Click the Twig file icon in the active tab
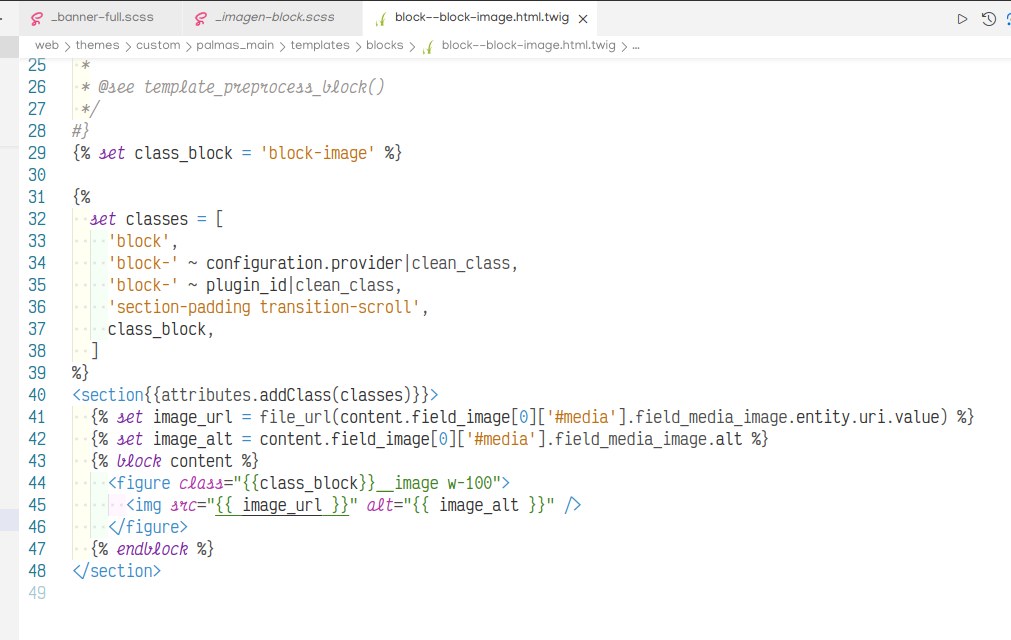Screen dimensions: 1011x640 381,18
